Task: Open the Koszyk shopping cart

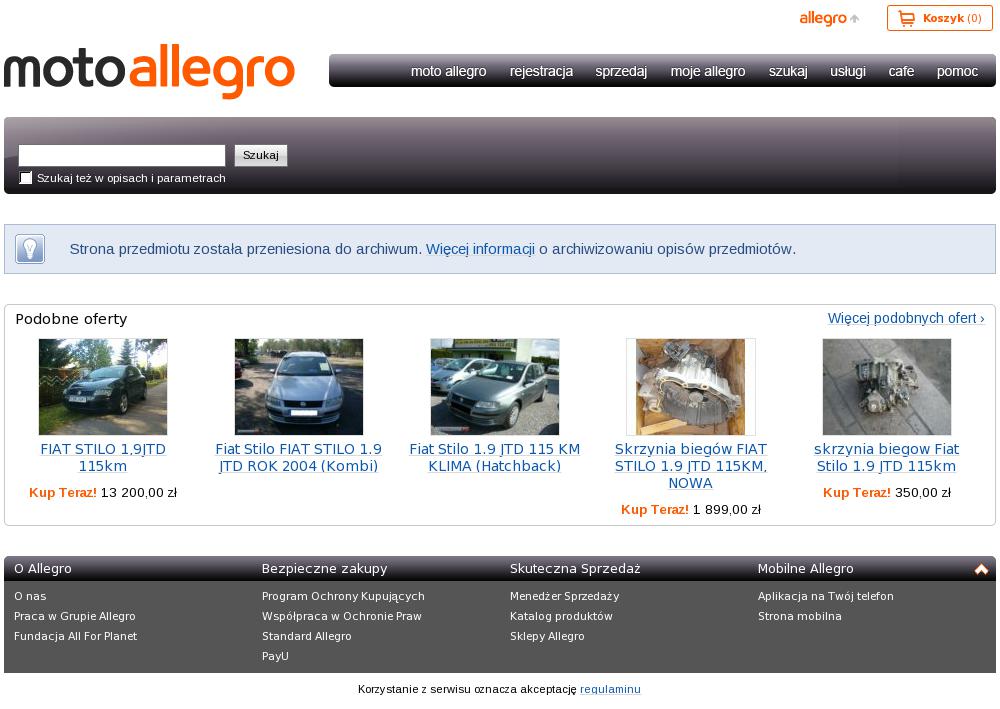Action: [x=939, y=18]
